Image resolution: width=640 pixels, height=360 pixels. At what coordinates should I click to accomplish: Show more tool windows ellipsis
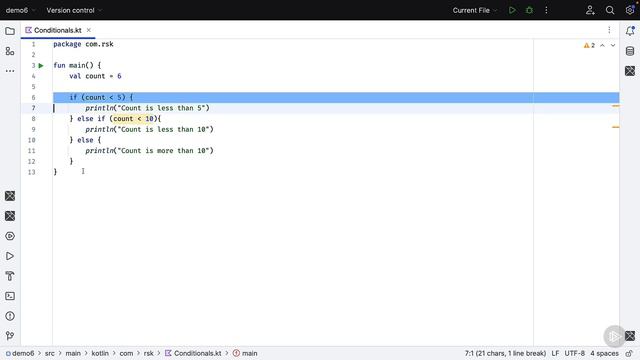tap(10, 71)
